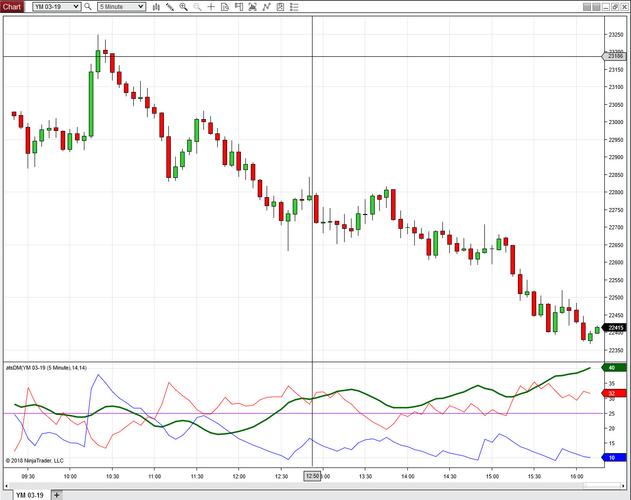Add a new tab with plus button
The width and height of the screenshot is (631, 500).
pos(57,494)
